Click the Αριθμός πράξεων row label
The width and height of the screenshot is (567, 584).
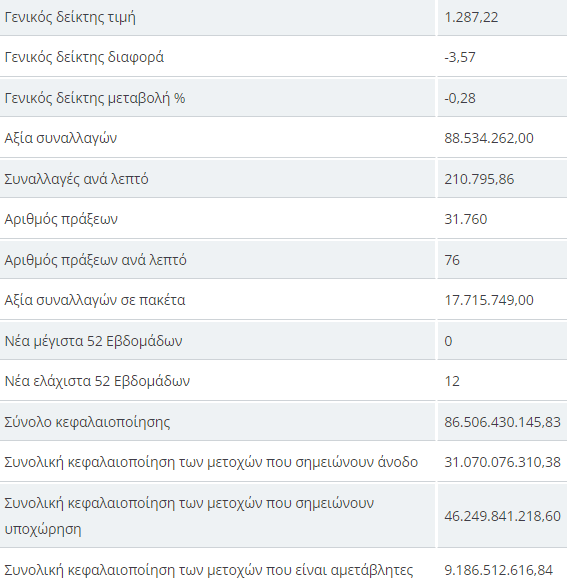[x=61, y=219]
